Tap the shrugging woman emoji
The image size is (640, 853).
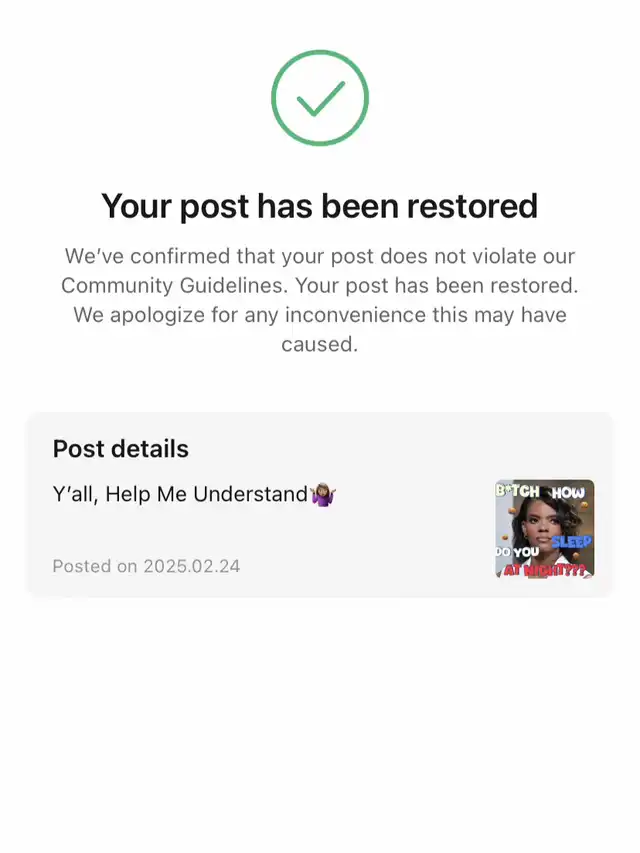[x=322, y=494]
